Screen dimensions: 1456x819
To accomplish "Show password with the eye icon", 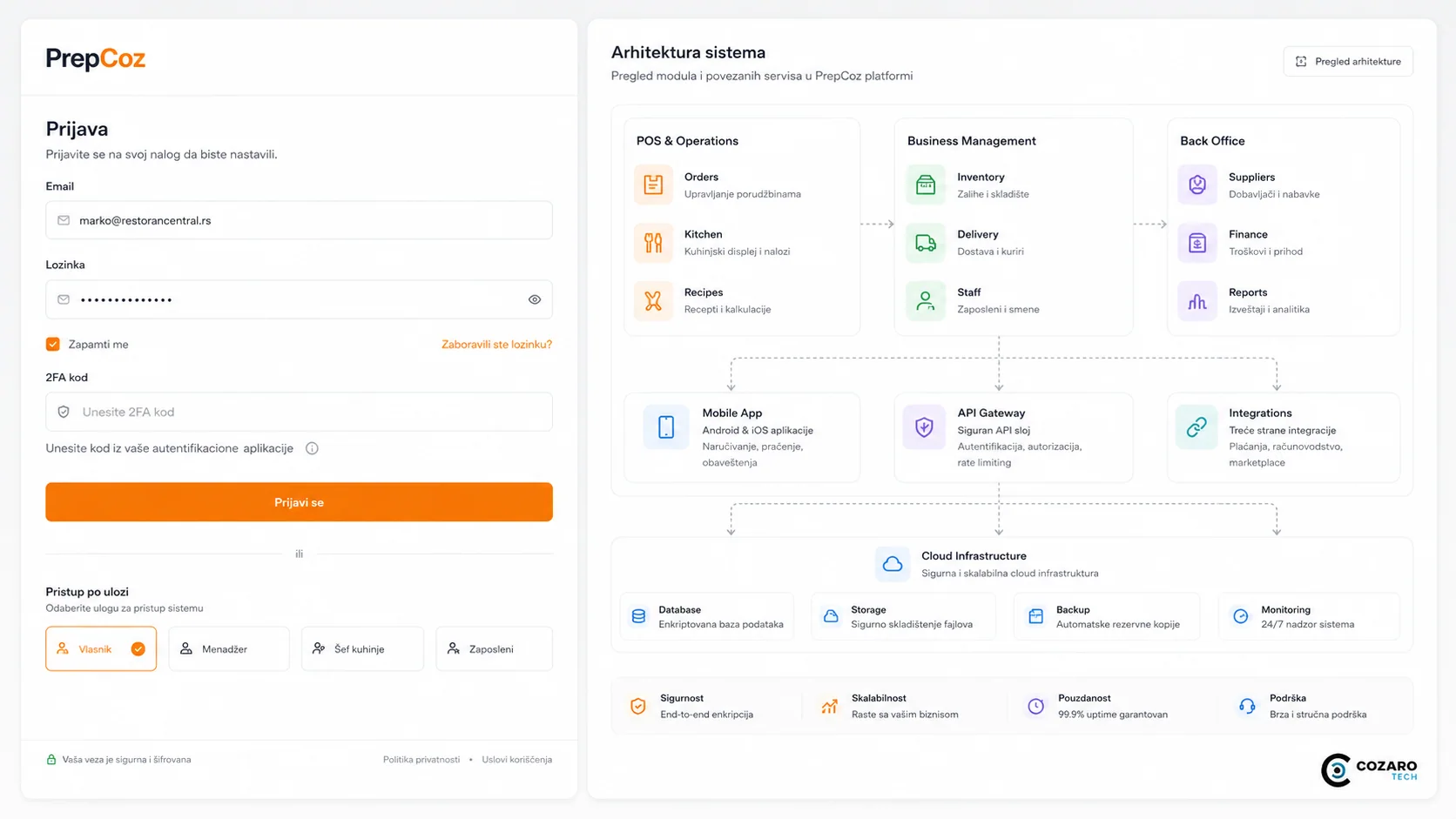I will 535,299.
